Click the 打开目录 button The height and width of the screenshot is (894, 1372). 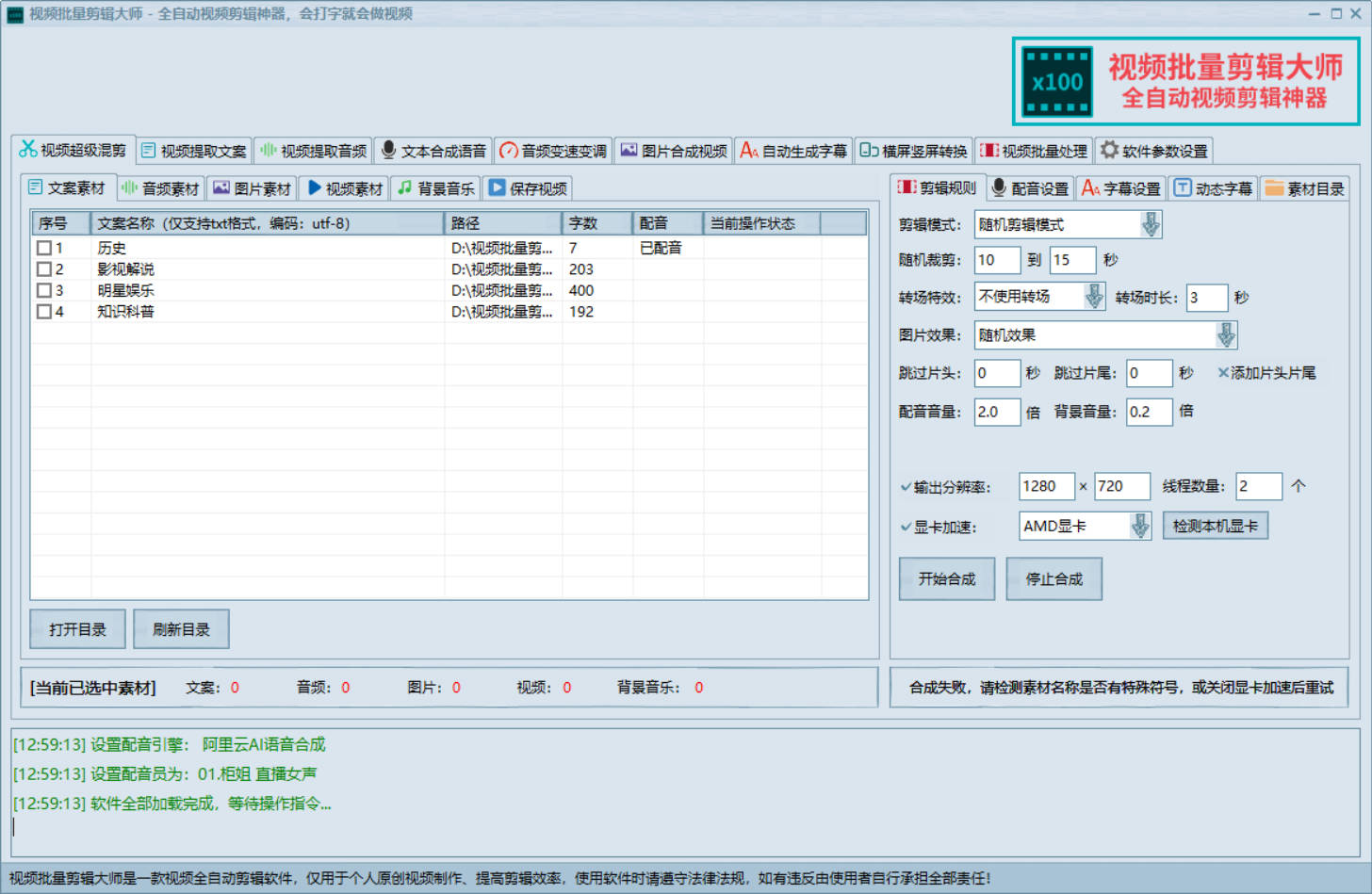[77, 629]
